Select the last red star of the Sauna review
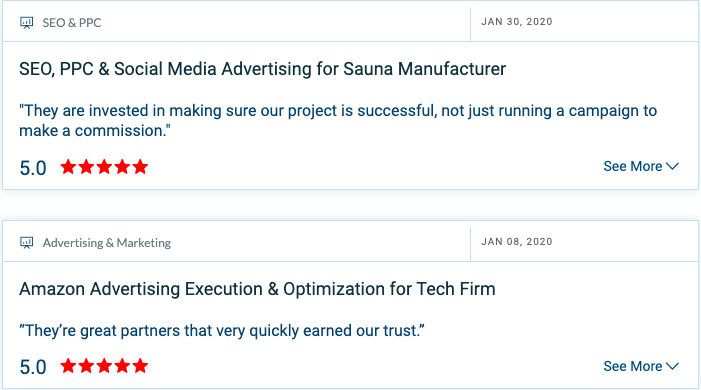The height and width of the screenshot is (390, 701). point(140,166)
